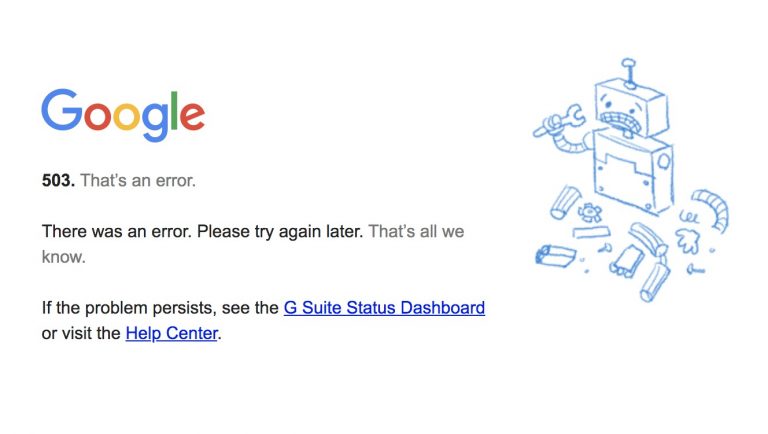Open the G Suite Status Dashboard link
Viewport: 768px width, 434px height.
[x=384, y=308]
